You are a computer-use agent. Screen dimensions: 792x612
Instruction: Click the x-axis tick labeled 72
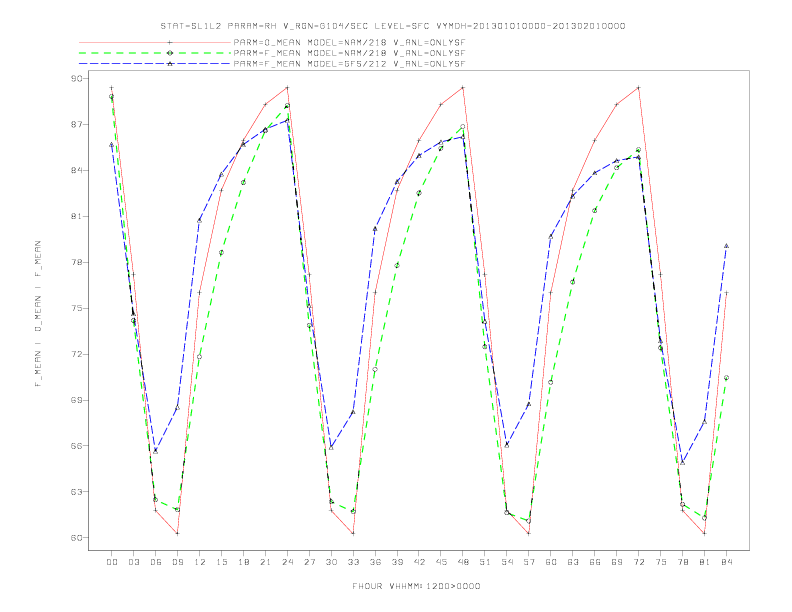[638, 562]
